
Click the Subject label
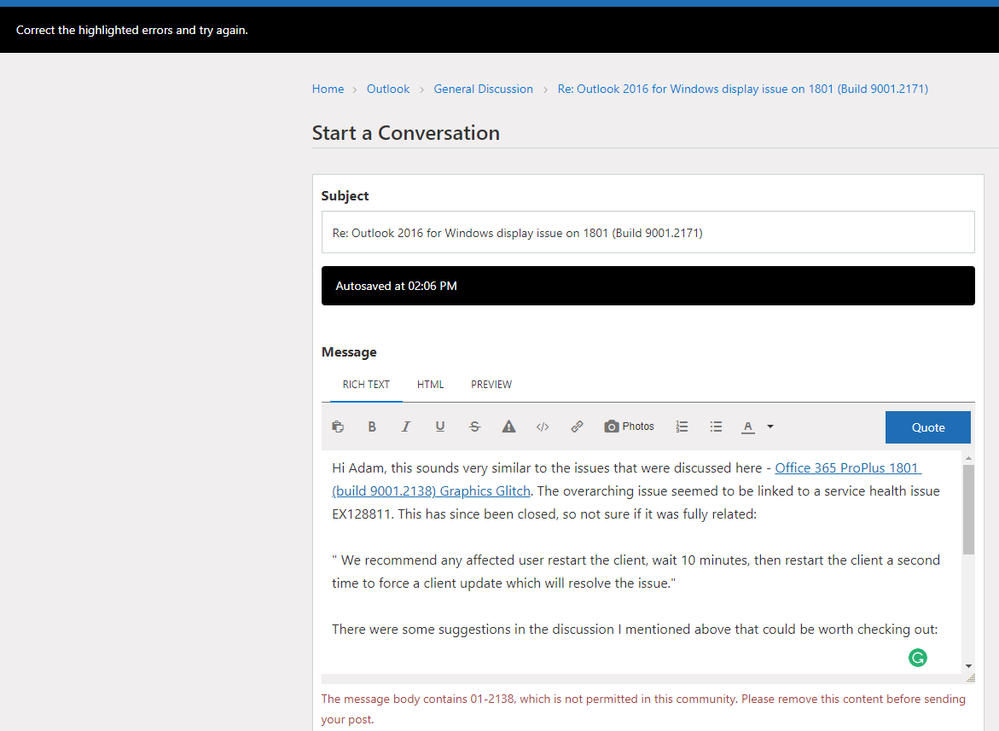345,196
